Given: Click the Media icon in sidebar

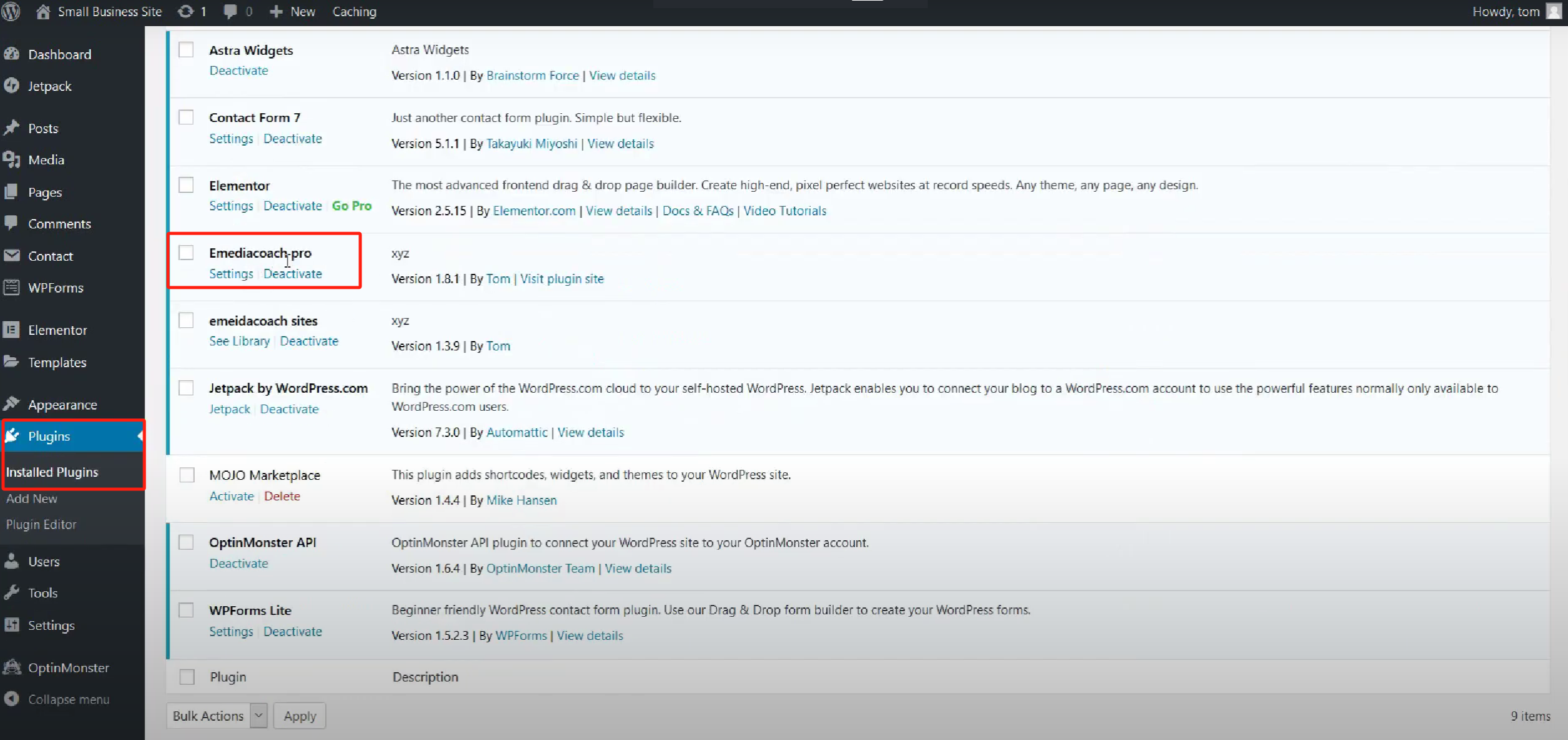Looking at the screenshot, I should click(12, 160).
